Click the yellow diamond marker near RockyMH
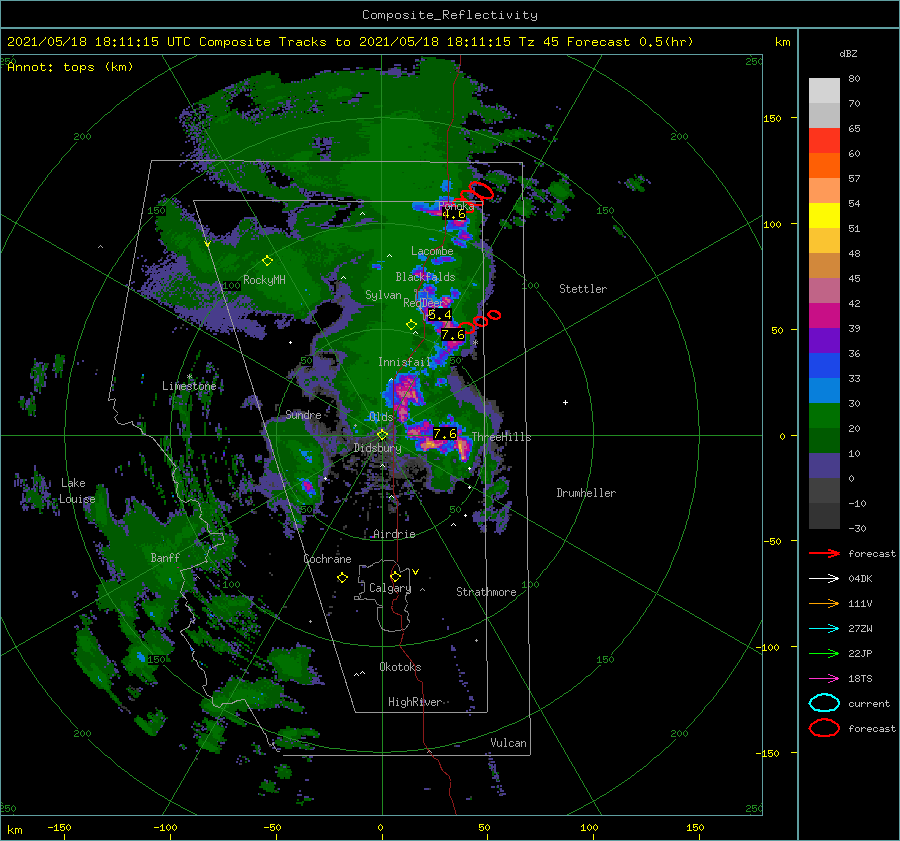Viewport: 900px width, 841px height. coord(267,261)
